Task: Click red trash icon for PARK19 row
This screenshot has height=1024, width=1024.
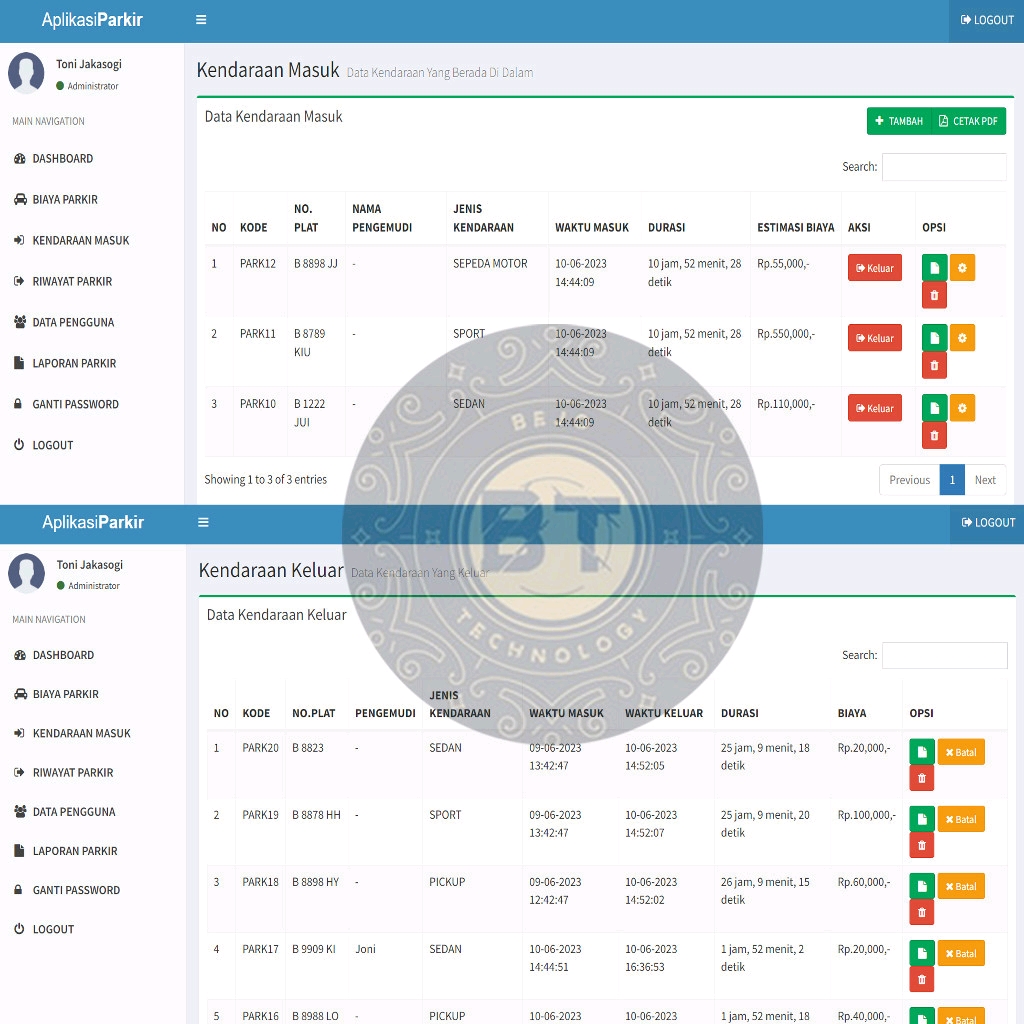Action: click(922, 846)
